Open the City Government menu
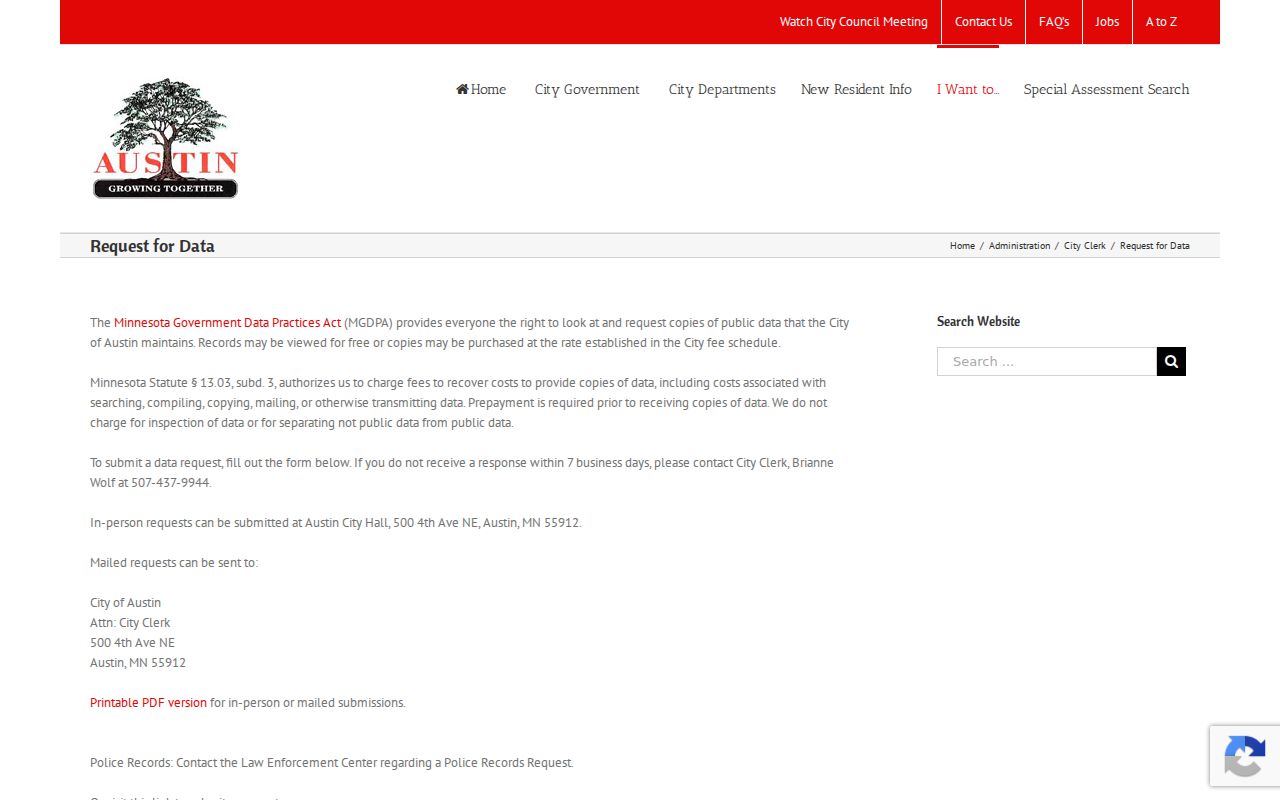This screenshot has height=800, width=1280. pyautogui.click(x=587, y=89)
